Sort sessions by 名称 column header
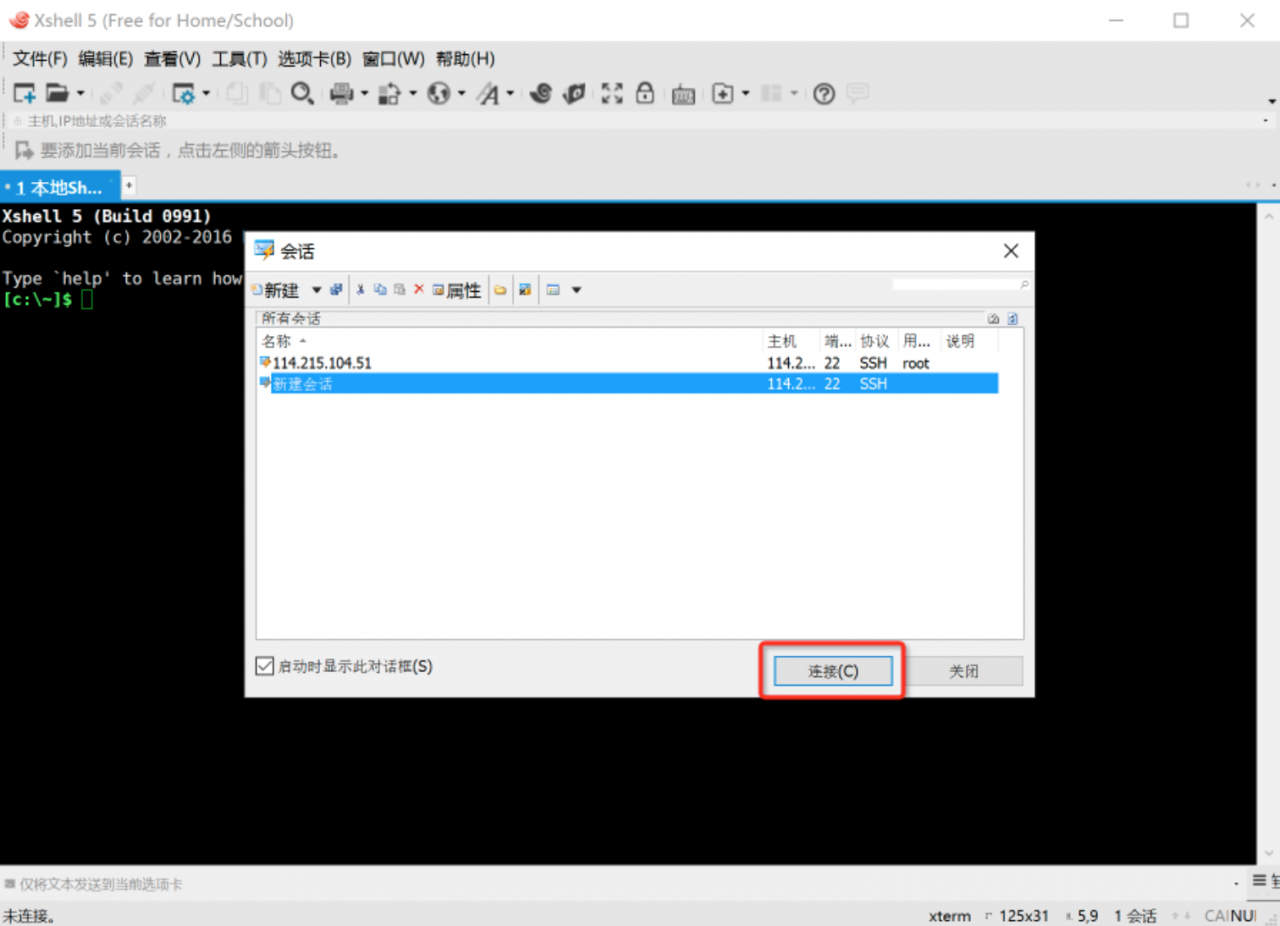Image resolution: width=1280 pixels, height=926 pixels. 511,341
